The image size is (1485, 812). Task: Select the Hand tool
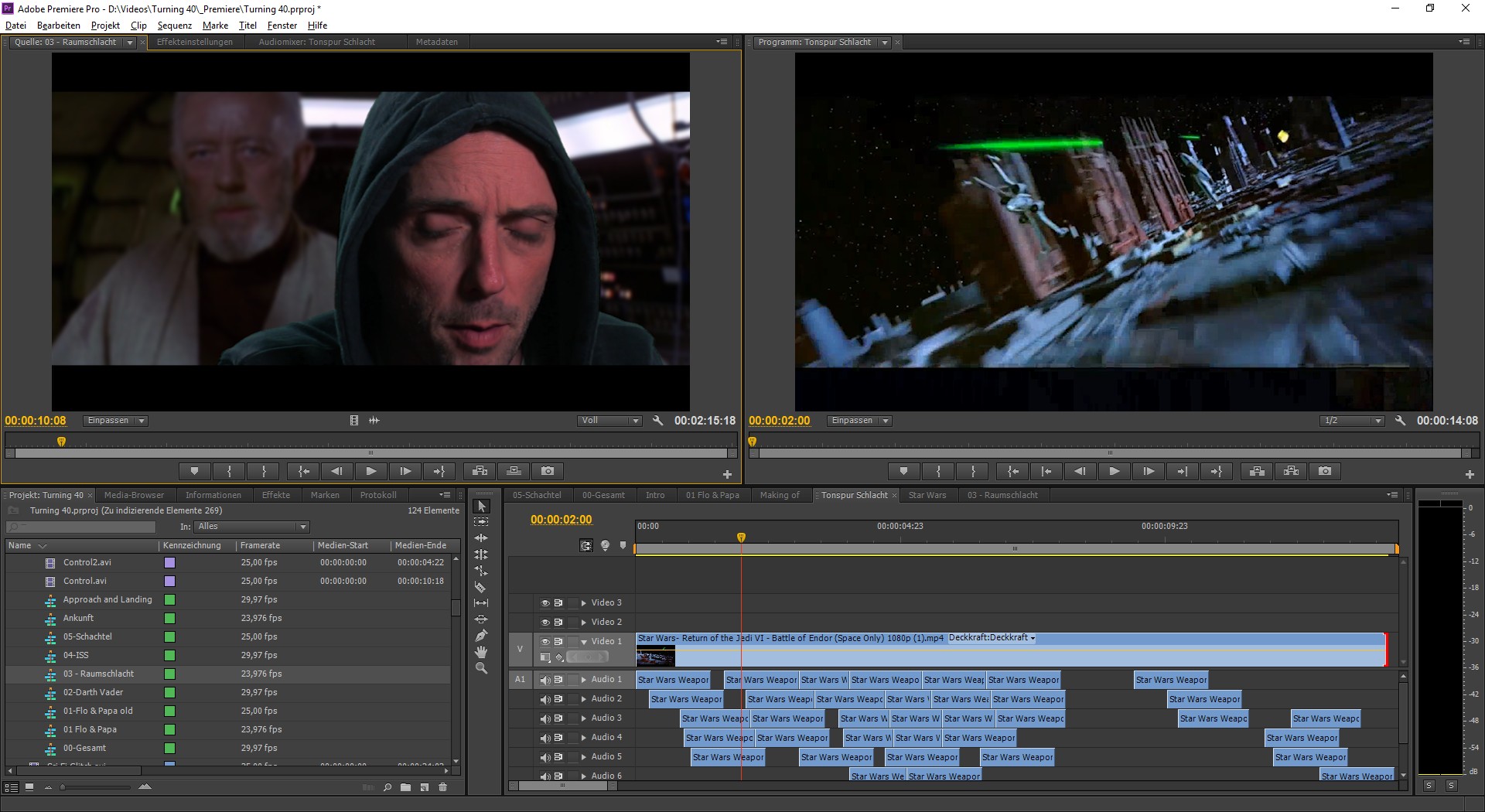point(481,652)
